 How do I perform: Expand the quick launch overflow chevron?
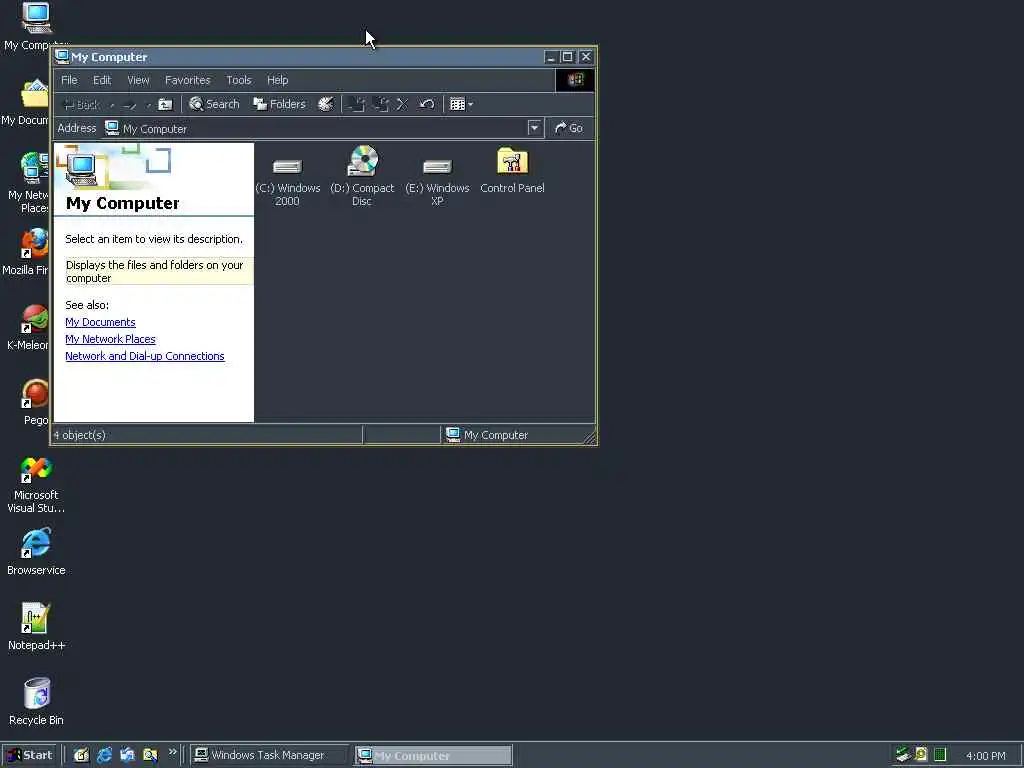click(172, 752)
